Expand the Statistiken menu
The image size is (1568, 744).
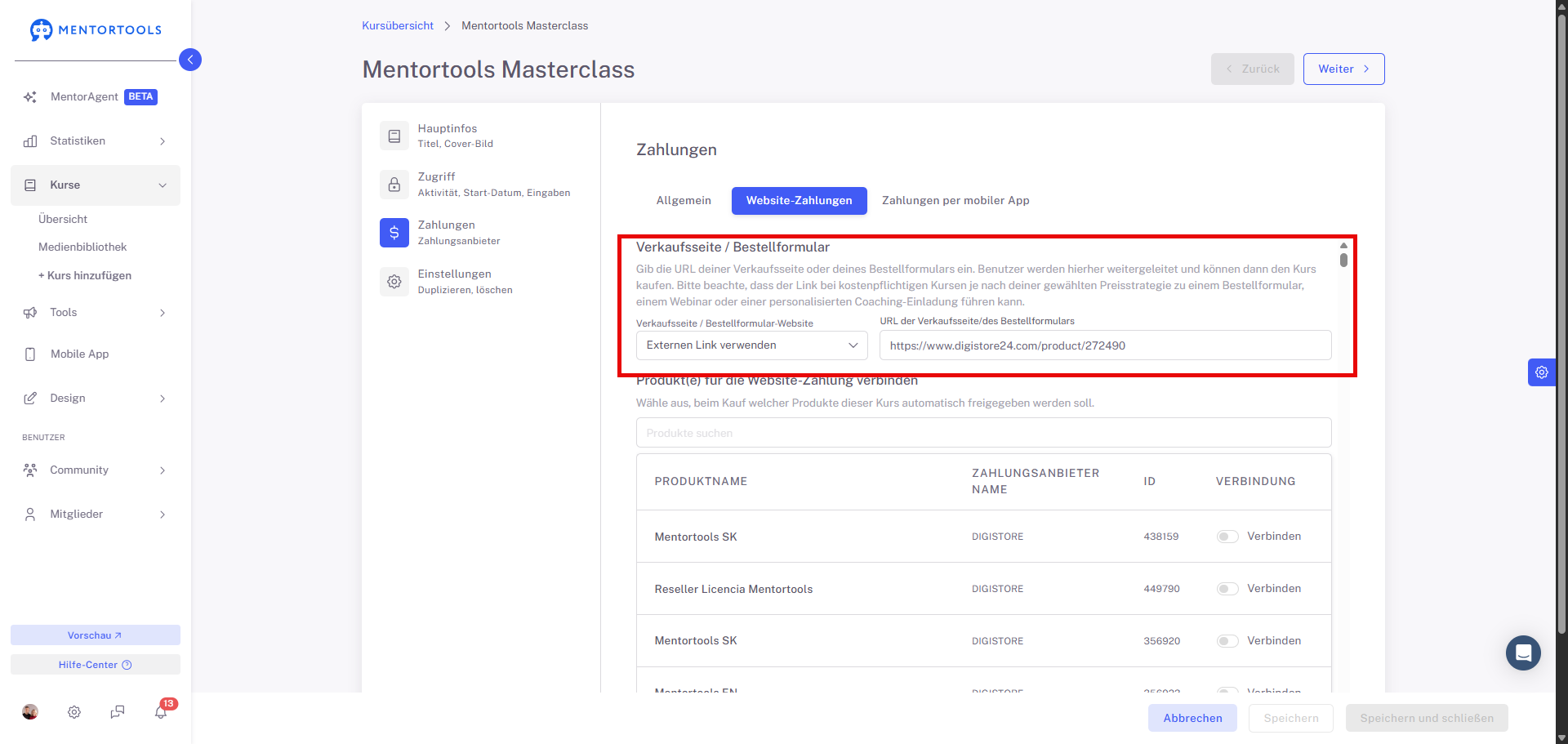[163, 141]
